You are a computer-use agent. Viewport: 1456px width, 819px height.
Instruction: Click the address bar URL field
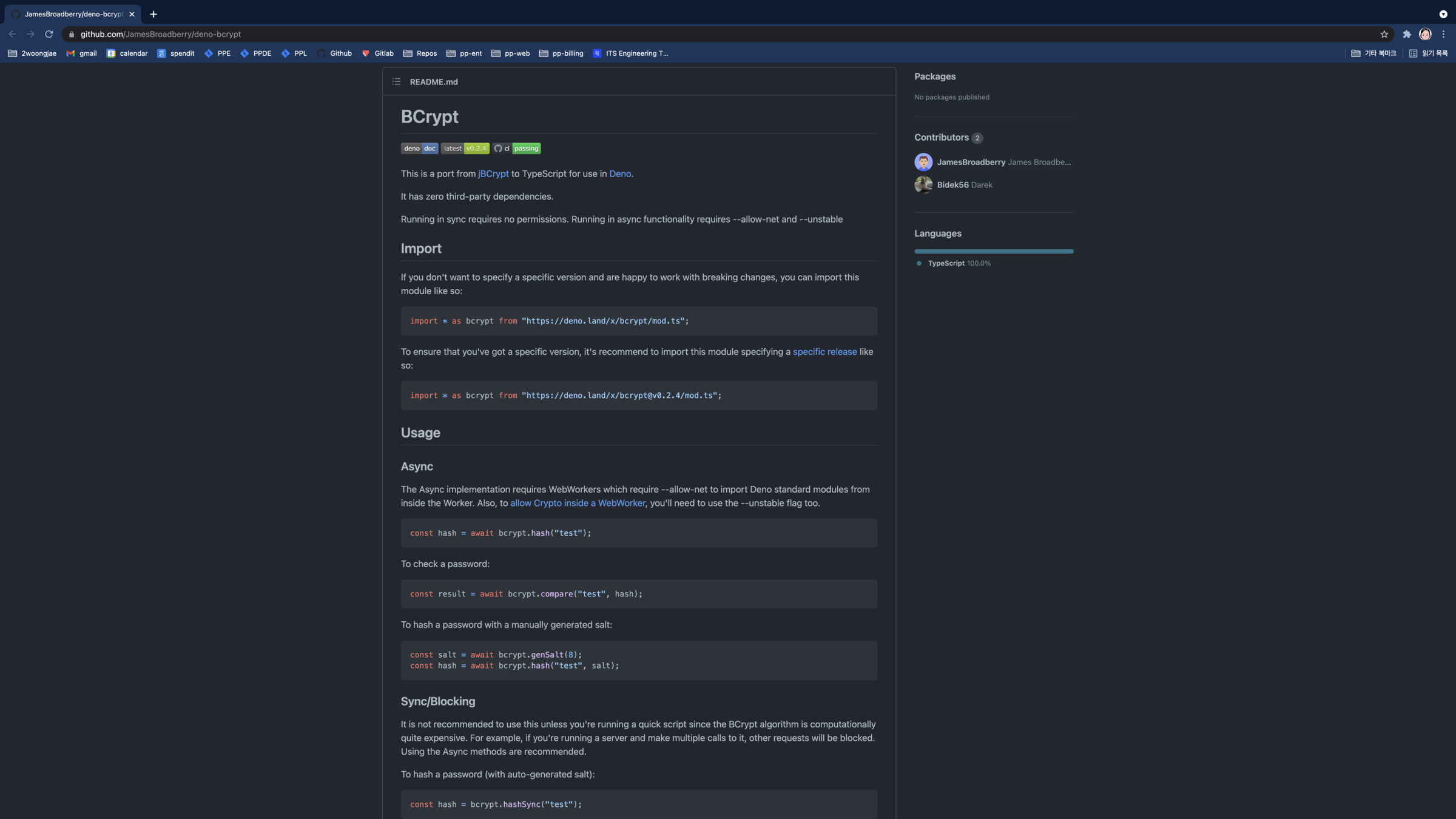tap(425, 35)
